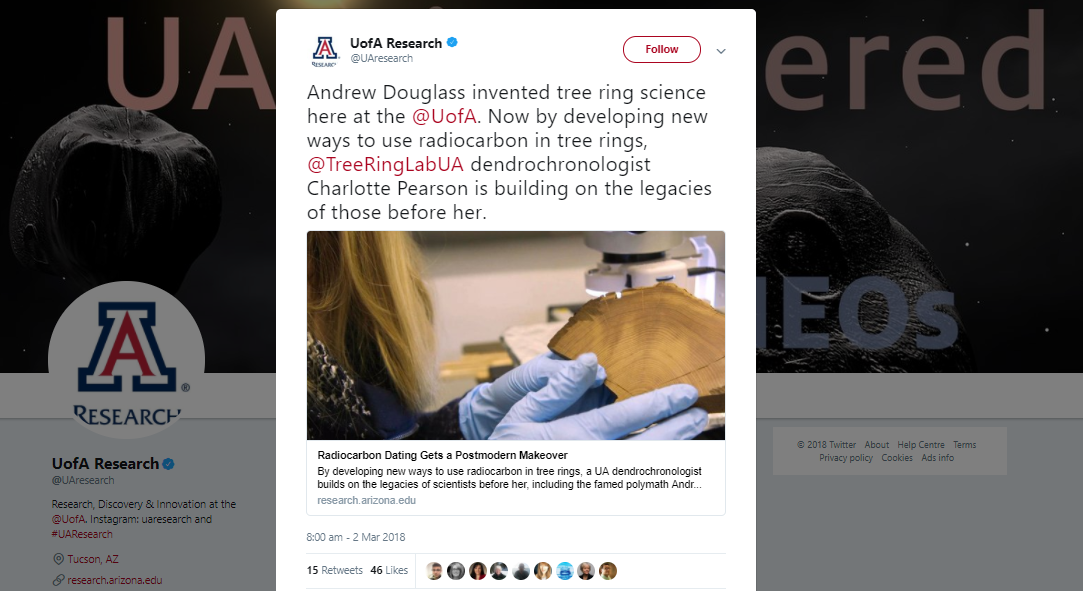Click the last liker avatar in the row
This screenshot has height=591, width=1083.
[608, 571]
